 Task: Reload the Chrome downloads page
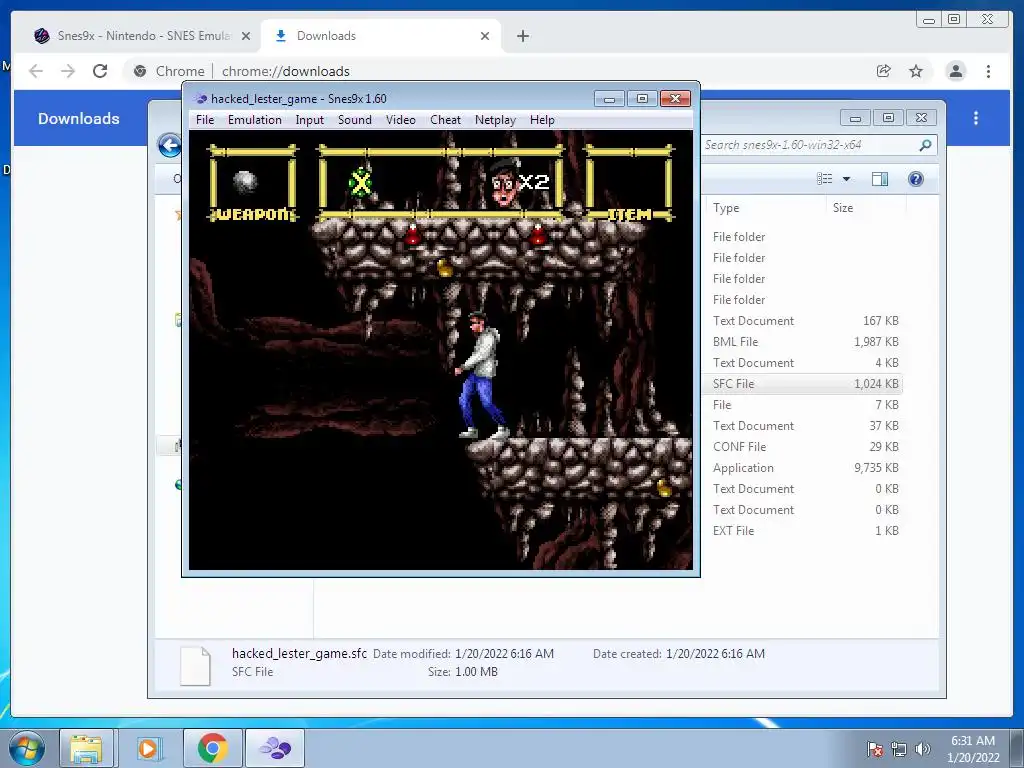pyautogui.click(x=100, y=71)
